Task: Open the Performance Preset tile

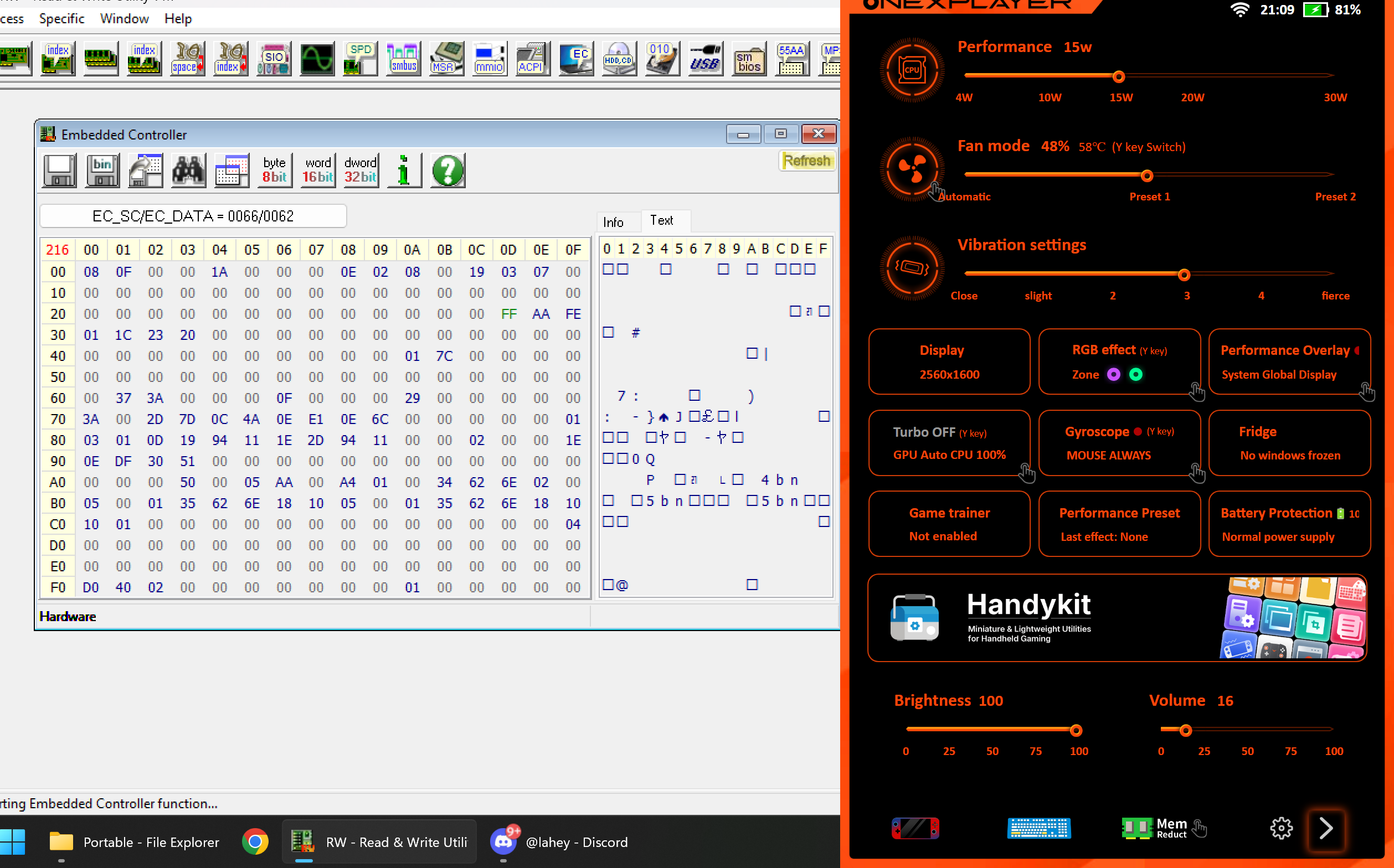Action: [x=1119, y=524]
